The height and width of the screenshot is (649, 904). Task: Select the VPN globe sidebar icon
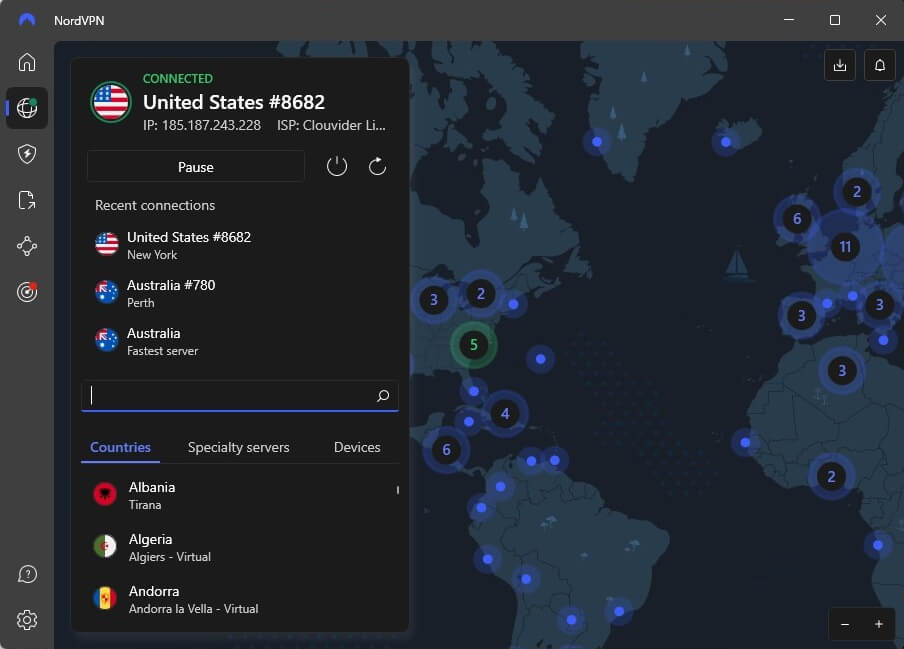click(x=27, y=108)
